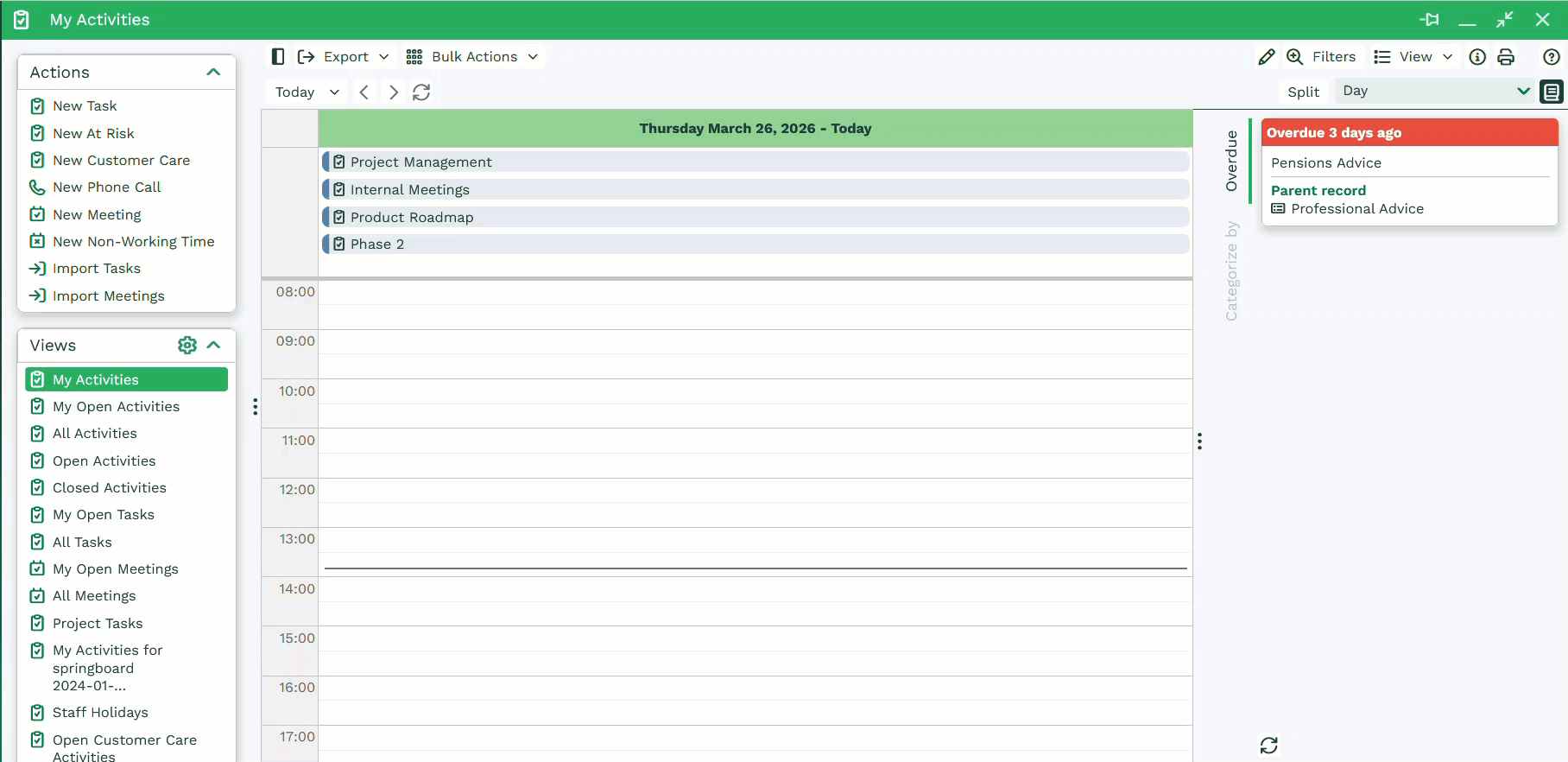This screenshot has height=762, width=1568.
Task: Refresh the calendar with circular arrows icon
Action: (421, 92)
